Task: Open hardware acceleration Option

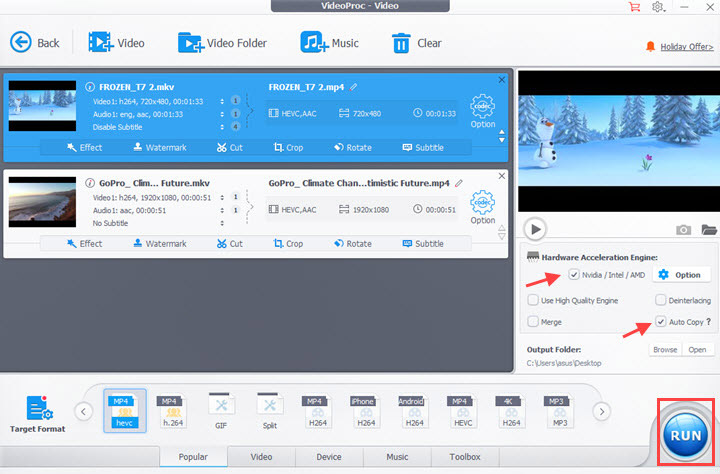Action: [680, 275]
